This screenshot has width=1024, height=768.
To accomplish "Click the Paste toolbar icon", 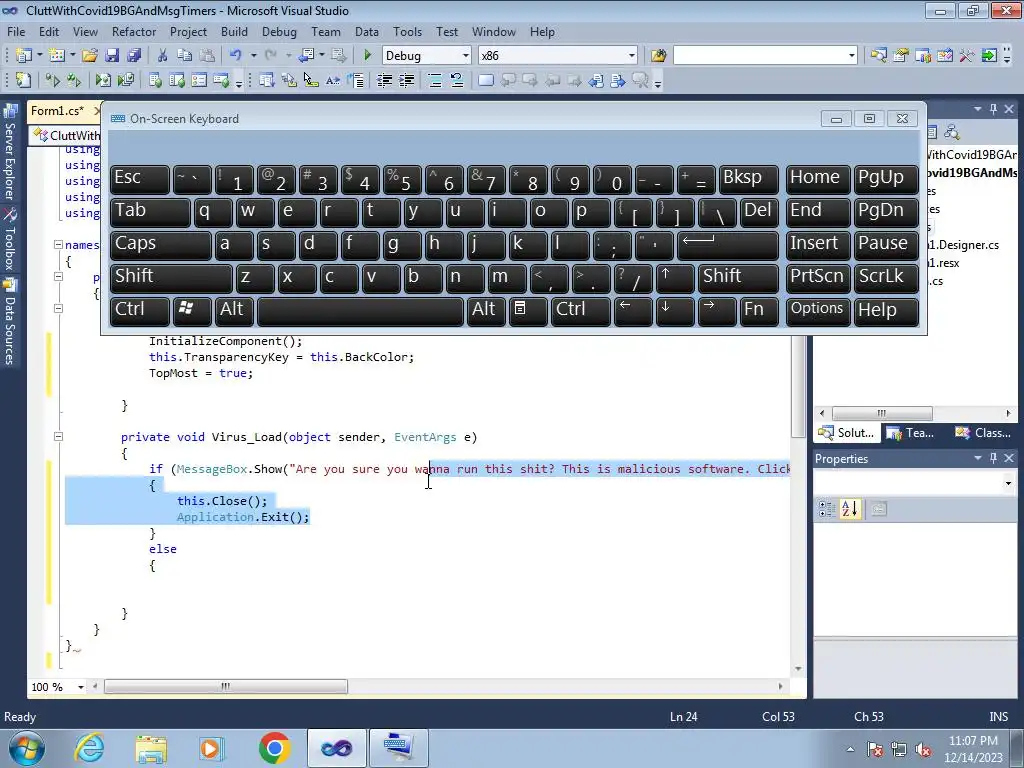I will [207, 56].
